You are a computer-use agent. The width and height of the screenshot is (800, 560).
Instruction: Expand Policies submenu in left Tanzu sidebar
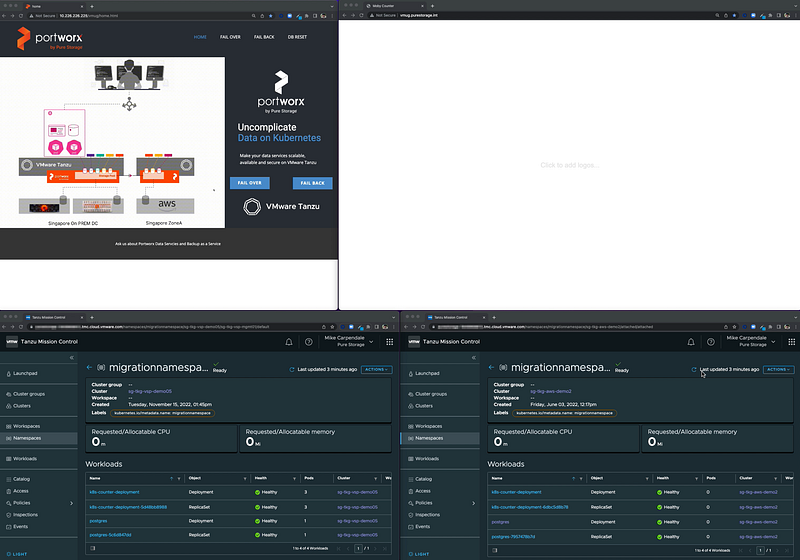[x=71, y=503]
